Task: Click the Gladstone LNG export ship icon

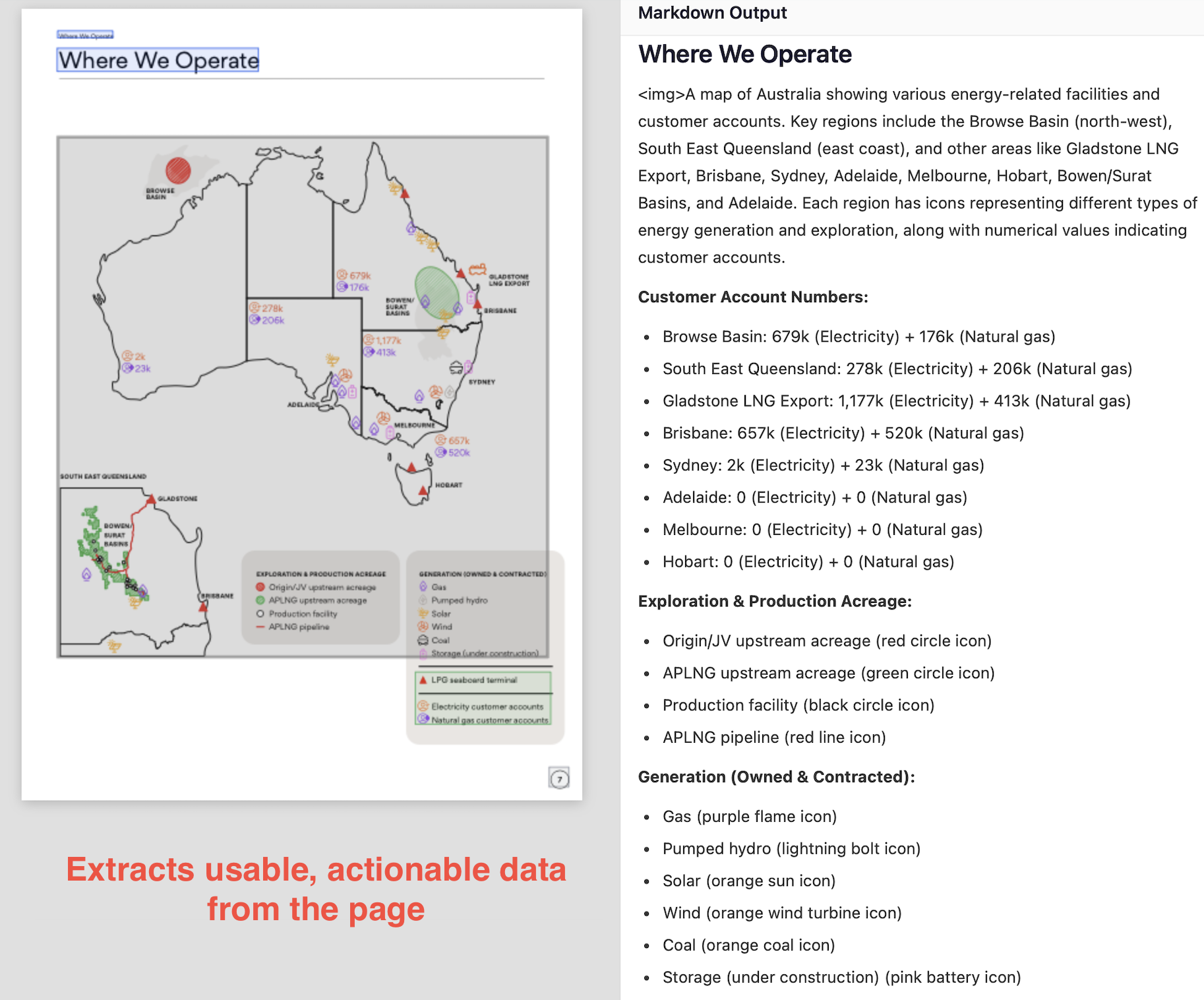Action: click(477, 270)
